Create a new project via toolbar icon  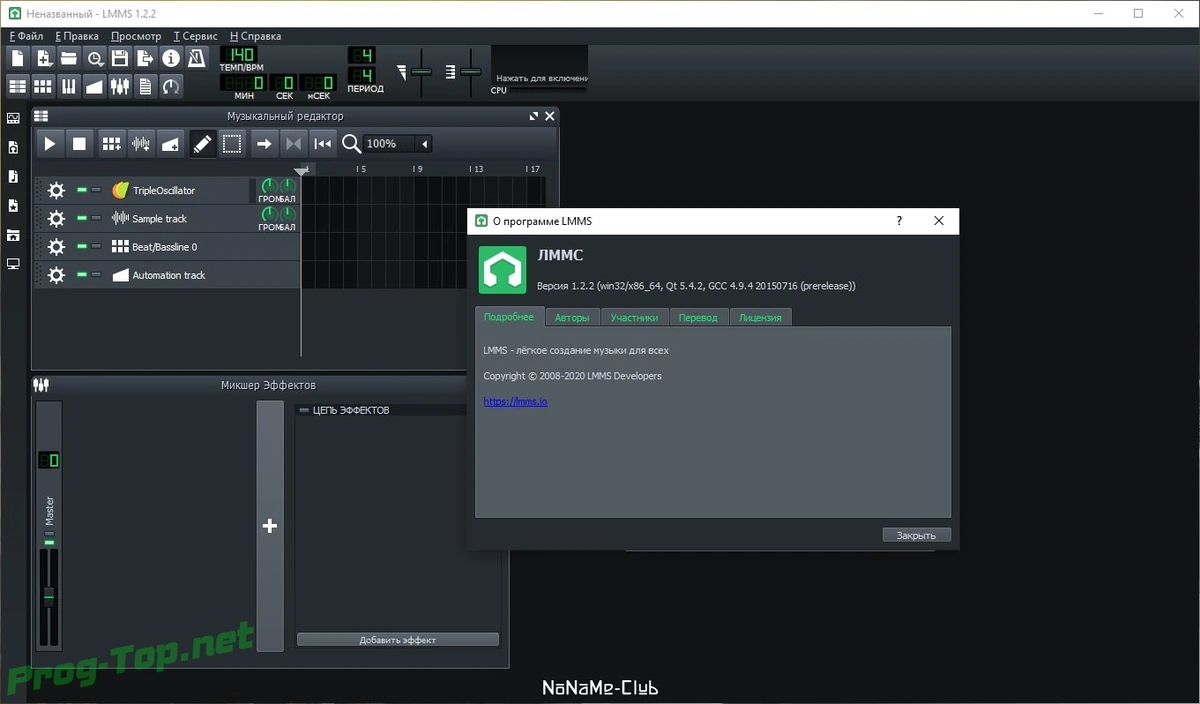point(17,58)
